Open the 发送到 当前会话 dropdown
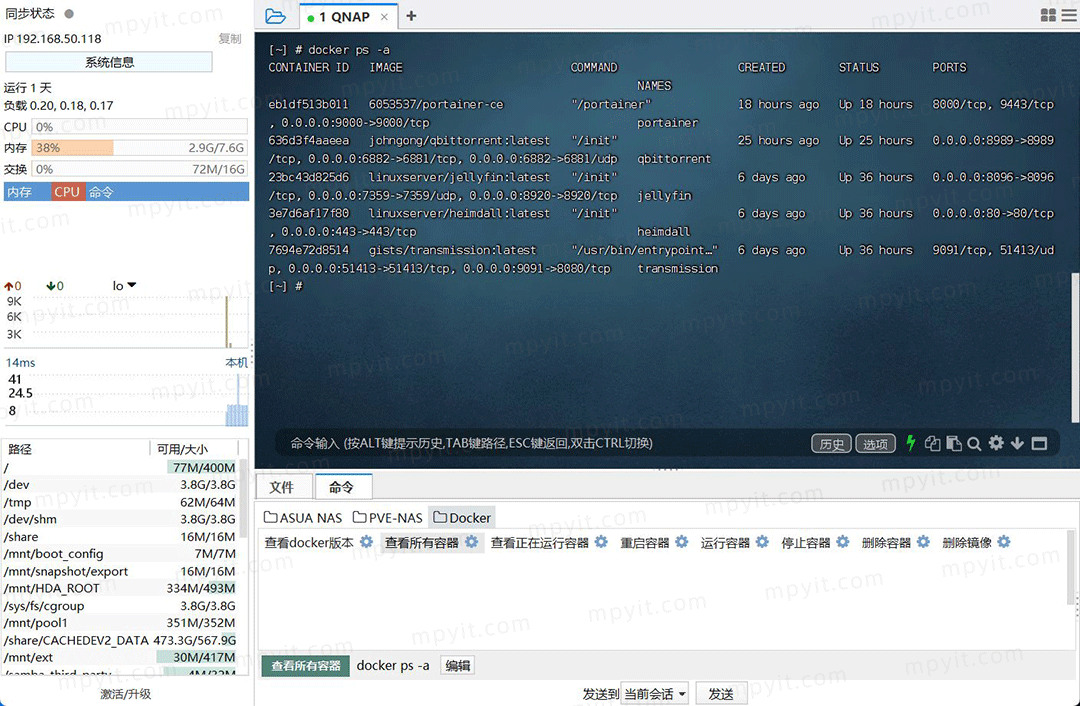 654,694
